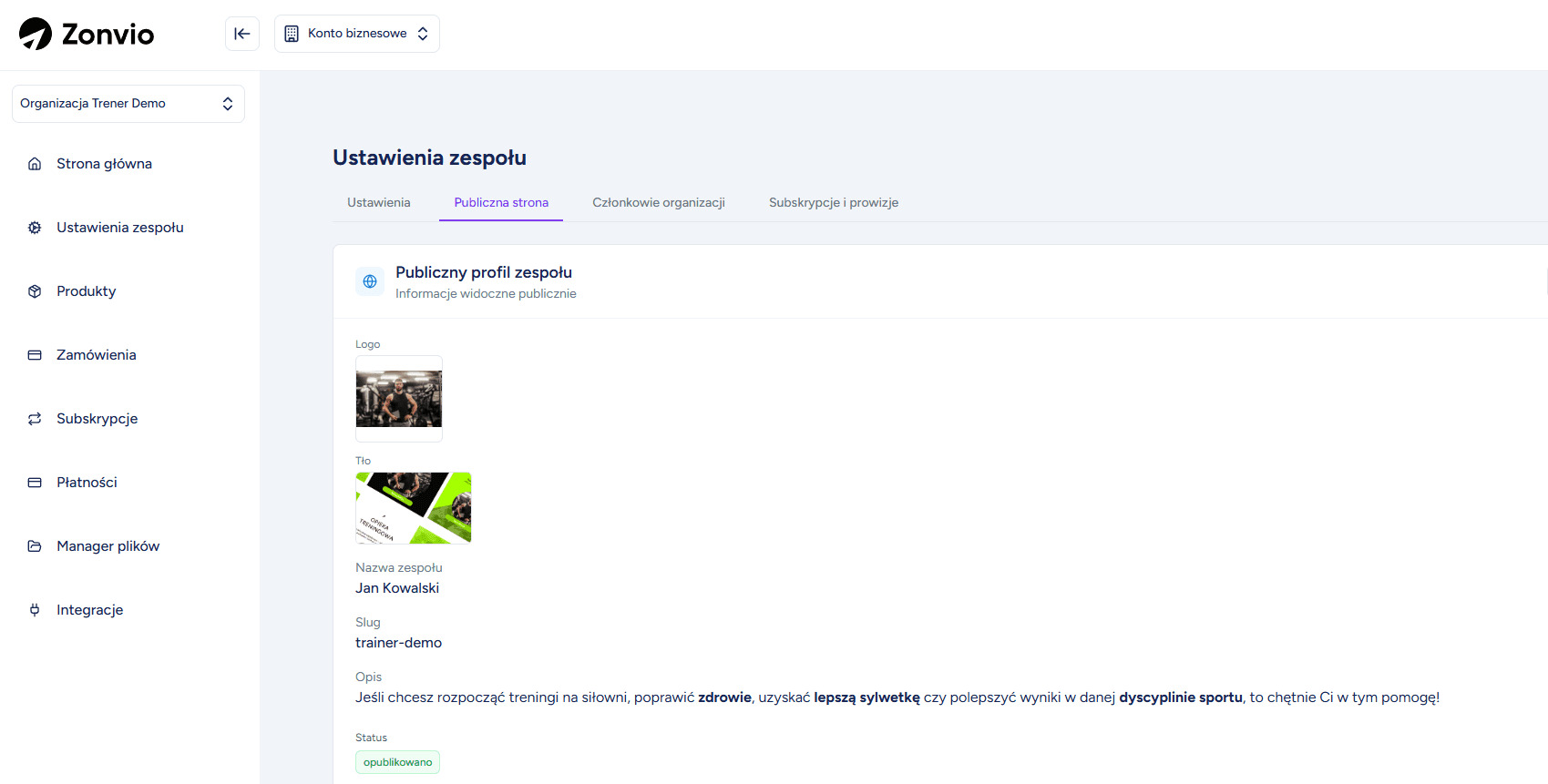This screenshot has width=1548, height=784.
Task: Click the repeat icon next to Subskrypcje
Action: tap(35, 419)
